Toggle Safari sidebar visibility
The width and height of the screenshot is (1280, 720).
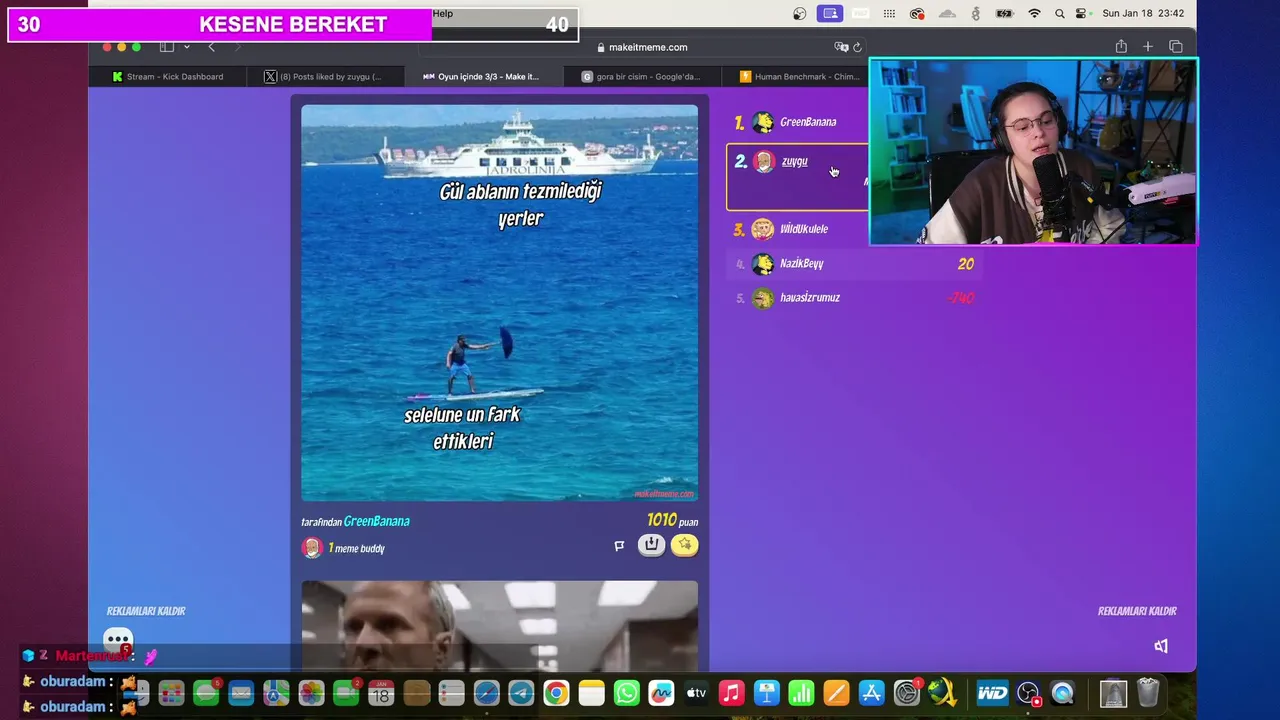tap(167, 47)
